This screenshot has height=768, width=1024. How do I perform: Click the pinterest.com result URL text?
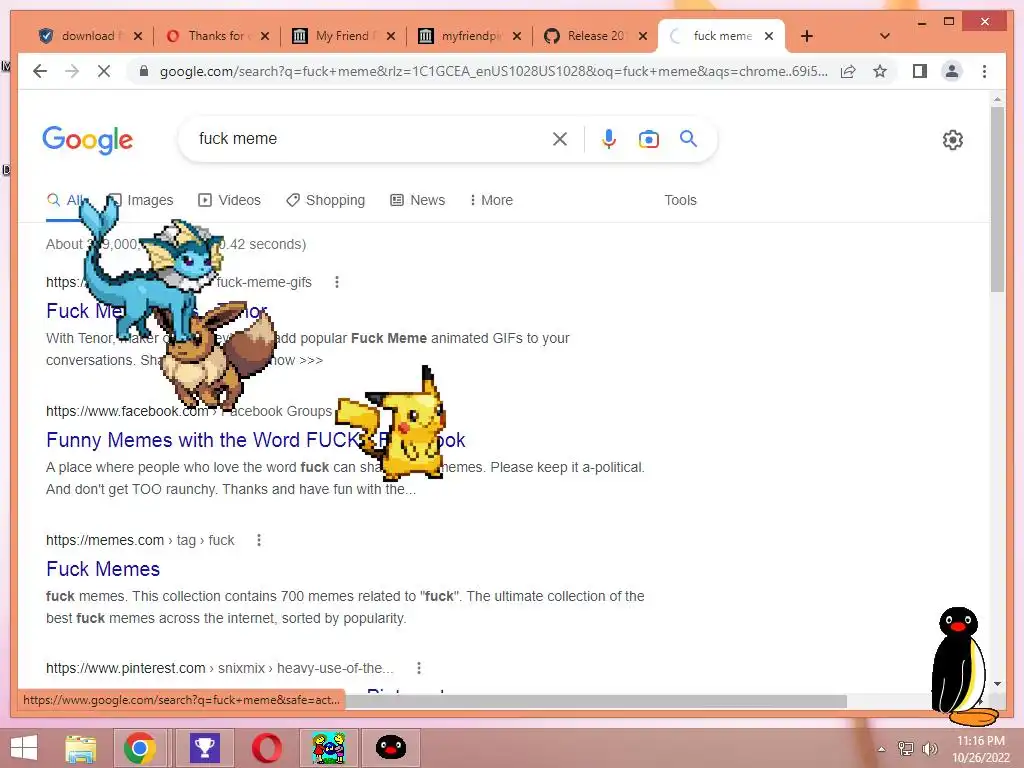tap(219, 668)
